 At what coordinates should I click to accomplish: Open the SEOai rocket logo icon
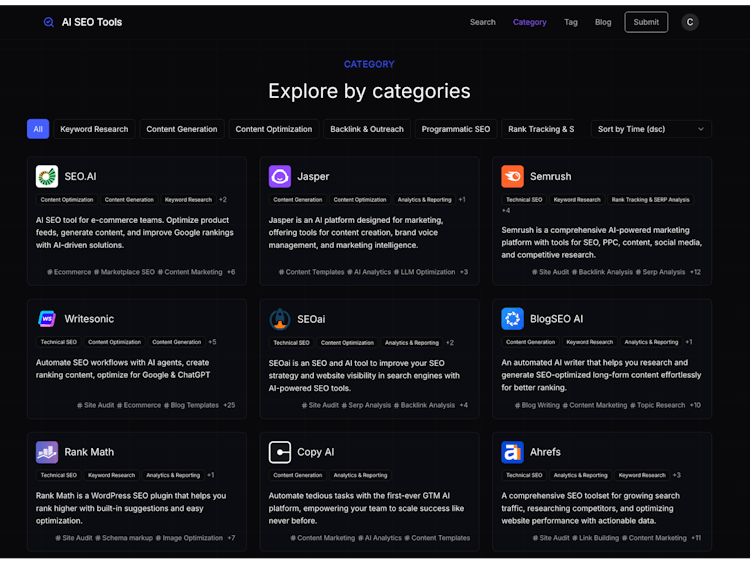pos(280,319)
